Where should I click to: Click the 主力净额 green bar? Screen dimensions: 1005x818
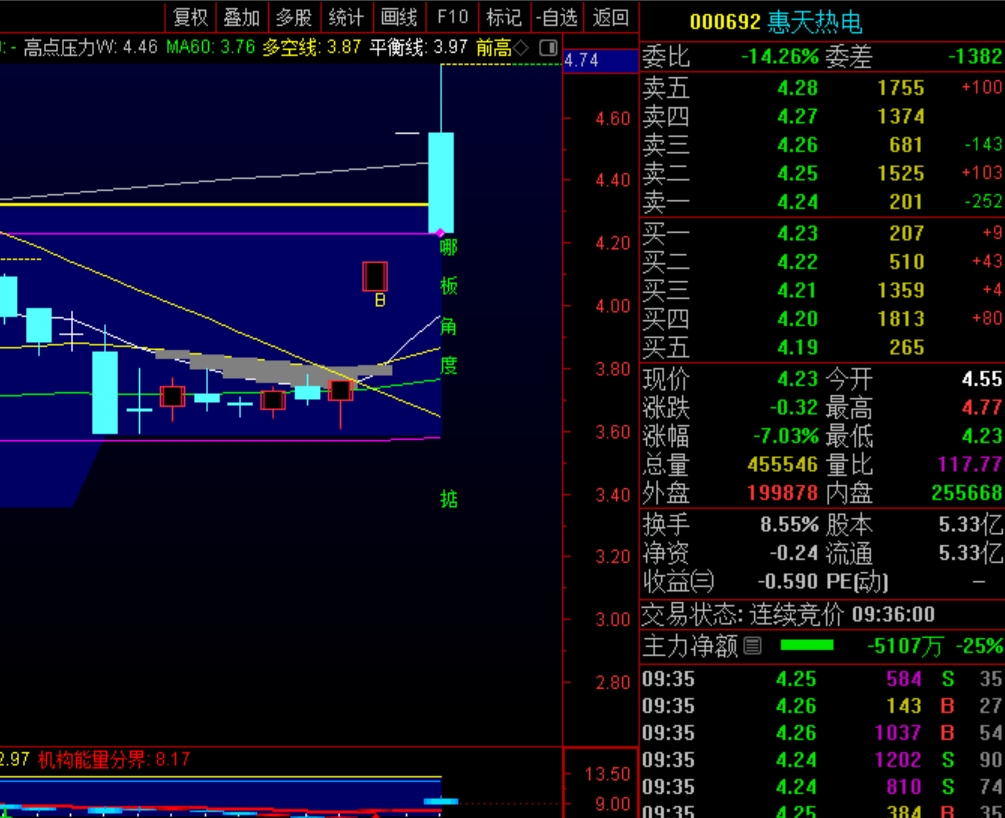click(807, 646)
